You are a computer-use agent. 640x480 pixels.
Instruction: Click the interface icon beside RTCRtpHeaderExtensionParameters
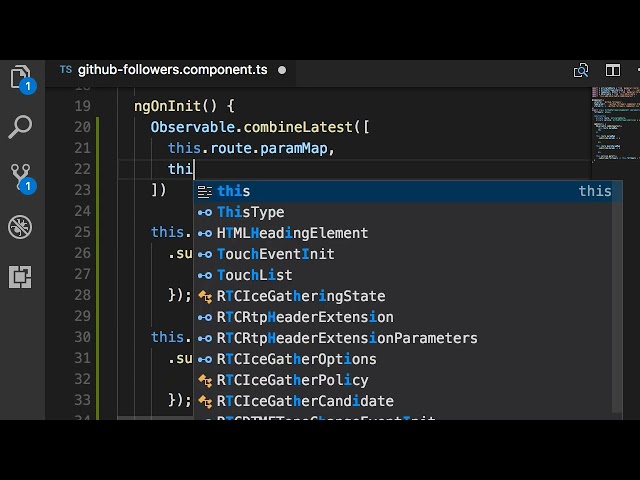pos(205,338)
